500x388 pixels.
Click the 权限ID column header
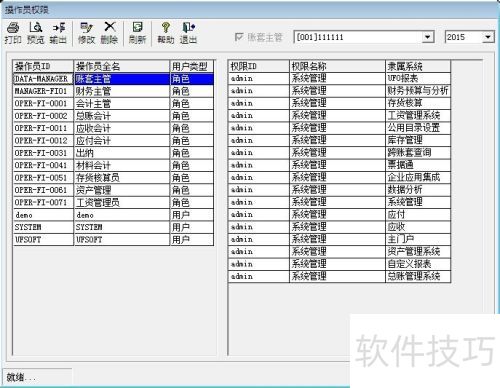[x=259, y=66]
